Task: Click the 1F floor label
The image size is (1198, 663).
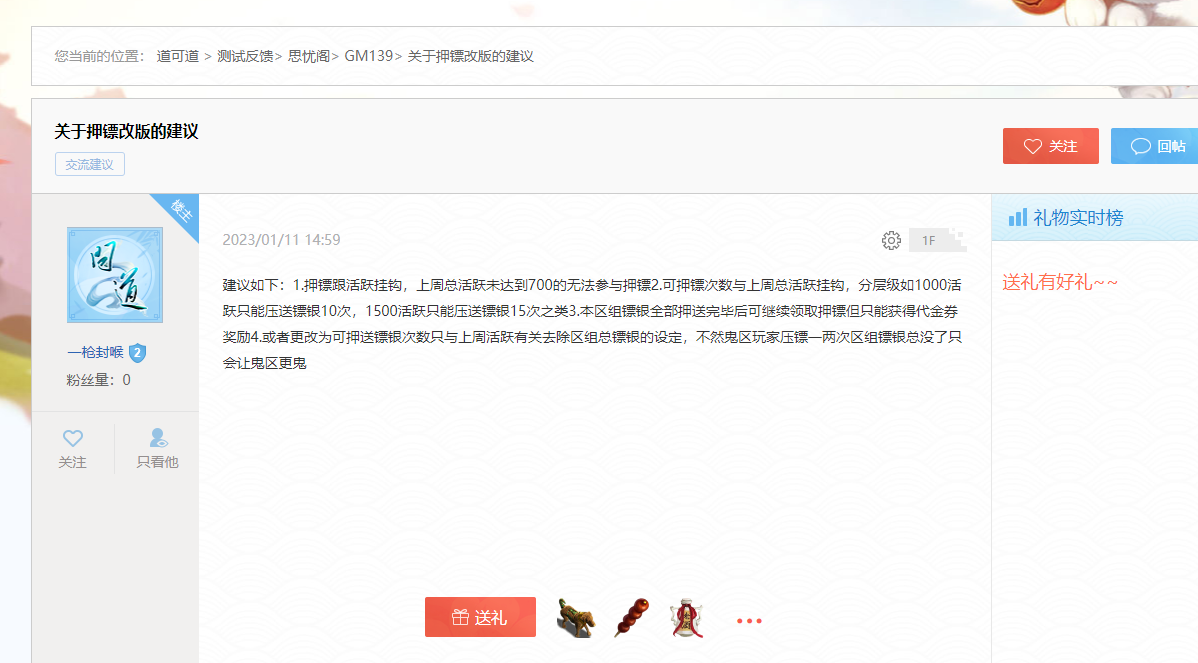Action: 928,241
